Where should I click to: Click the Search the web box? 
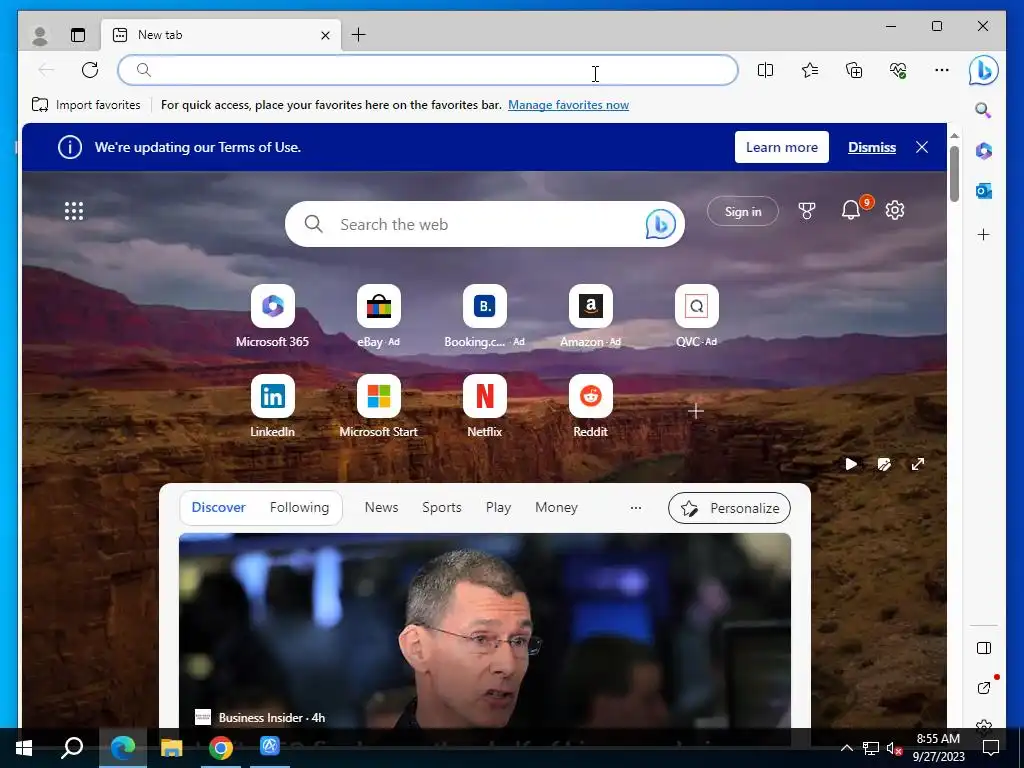click(485, 224)
